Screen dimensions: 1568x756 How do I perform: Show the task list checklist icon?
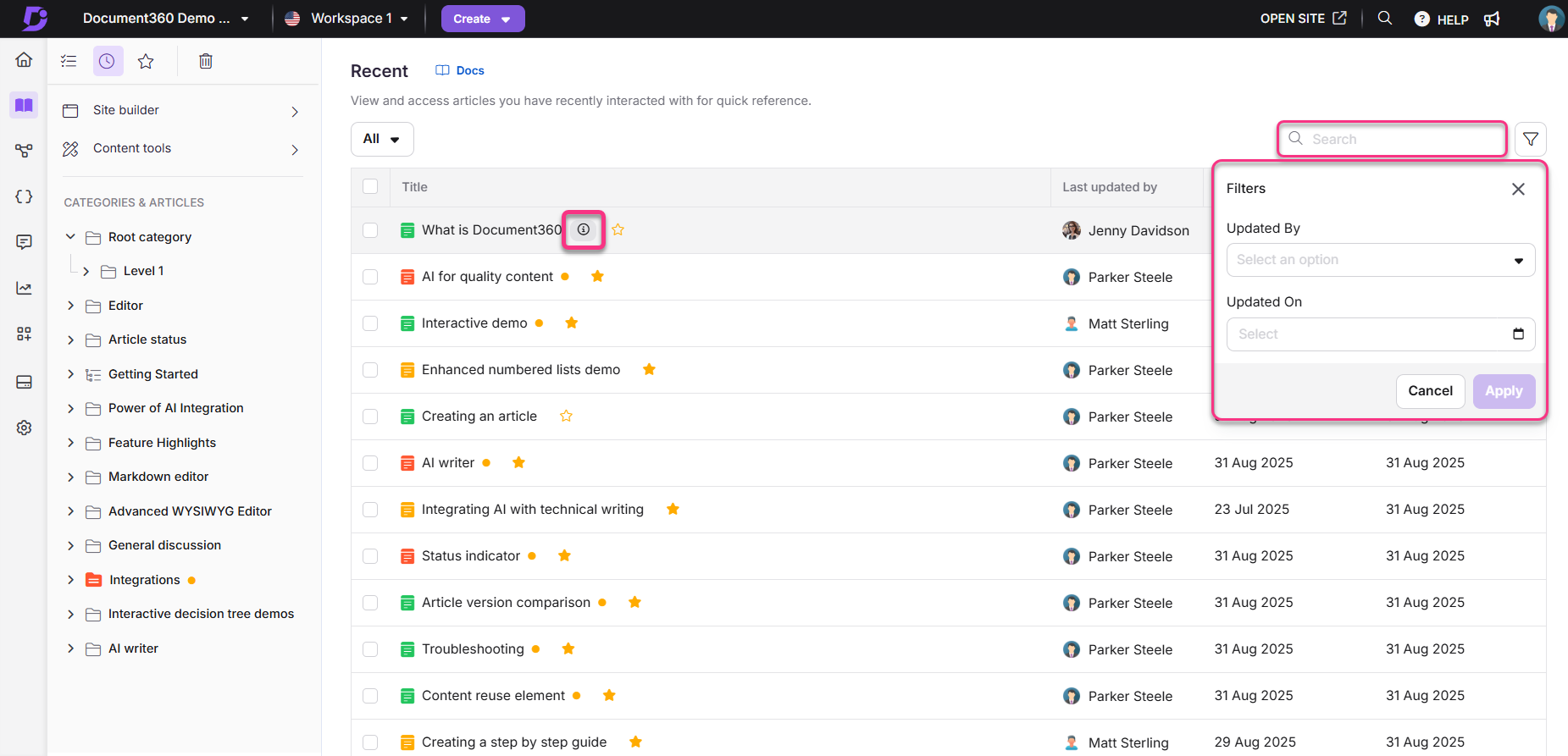(69, 61)
